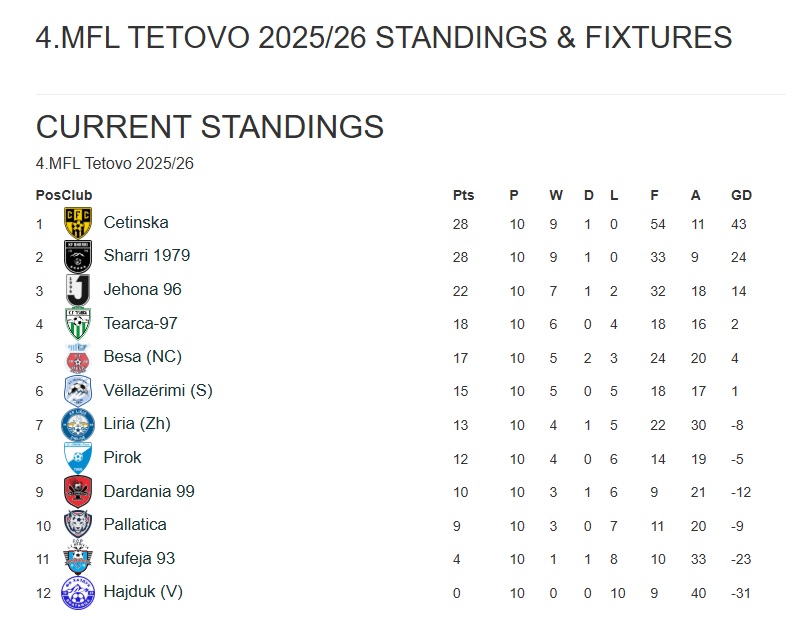The width and height of the screenshot is (786, 625).
Task: Click the Pallatica club badge
Action: pyautogui.click(x=78, y=525)
